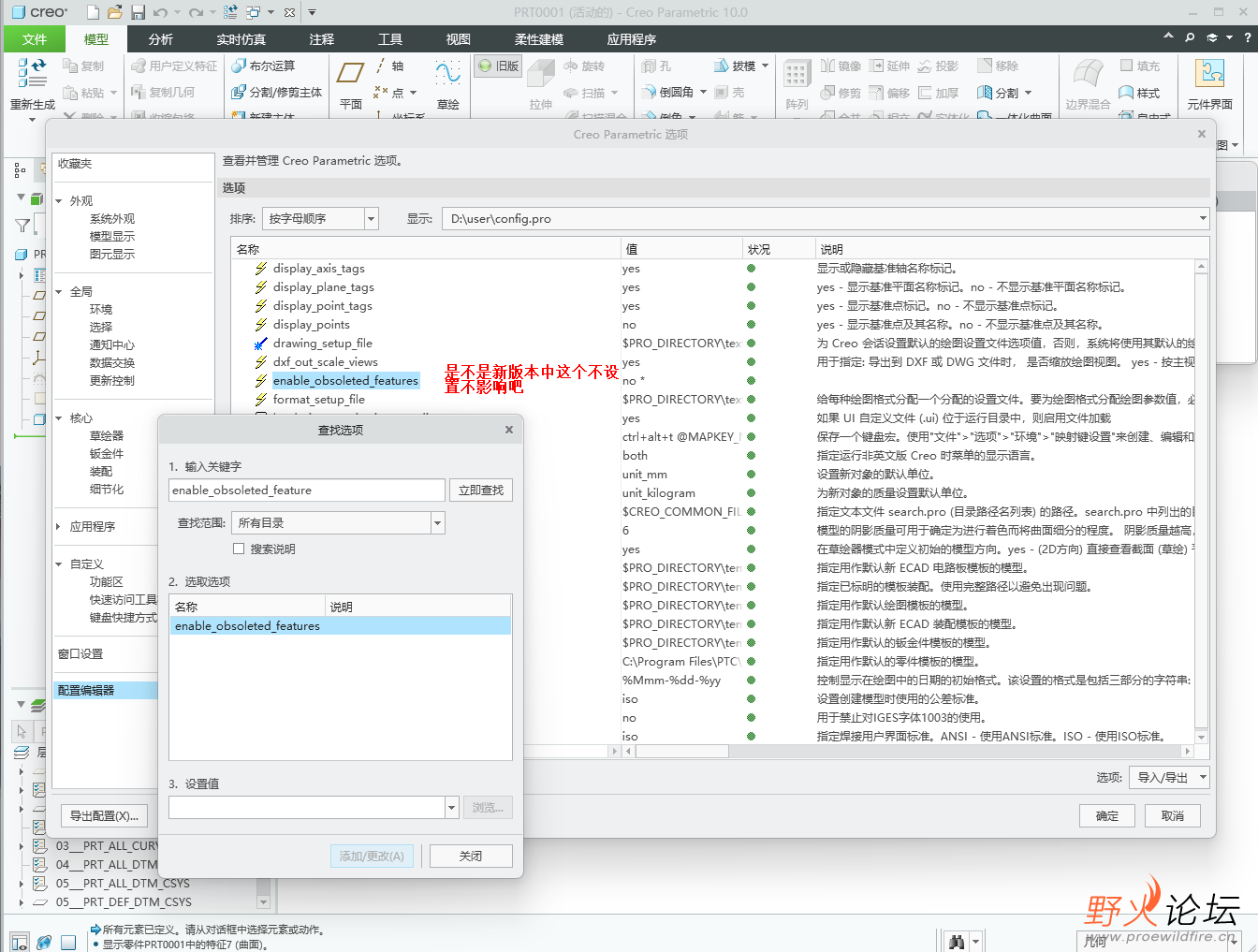Image resolution: width=1258 pixels, height=952 pixels.
Task: Switch to the Flexible Modeling (柔性建模) tab
Action: (539, 38)
